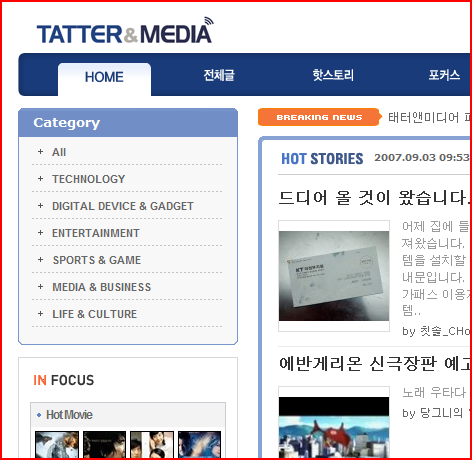Expand the plus icon beside TECHNOLOGY
This screenshot has width=472, height=460.
[40, 179]
